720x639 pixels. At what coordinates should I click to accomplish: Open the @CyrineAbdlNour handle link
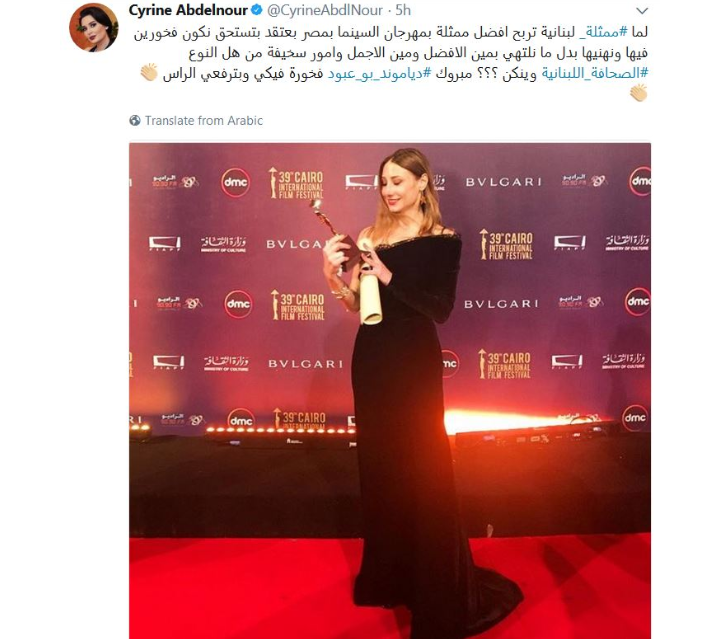point(325,10)
